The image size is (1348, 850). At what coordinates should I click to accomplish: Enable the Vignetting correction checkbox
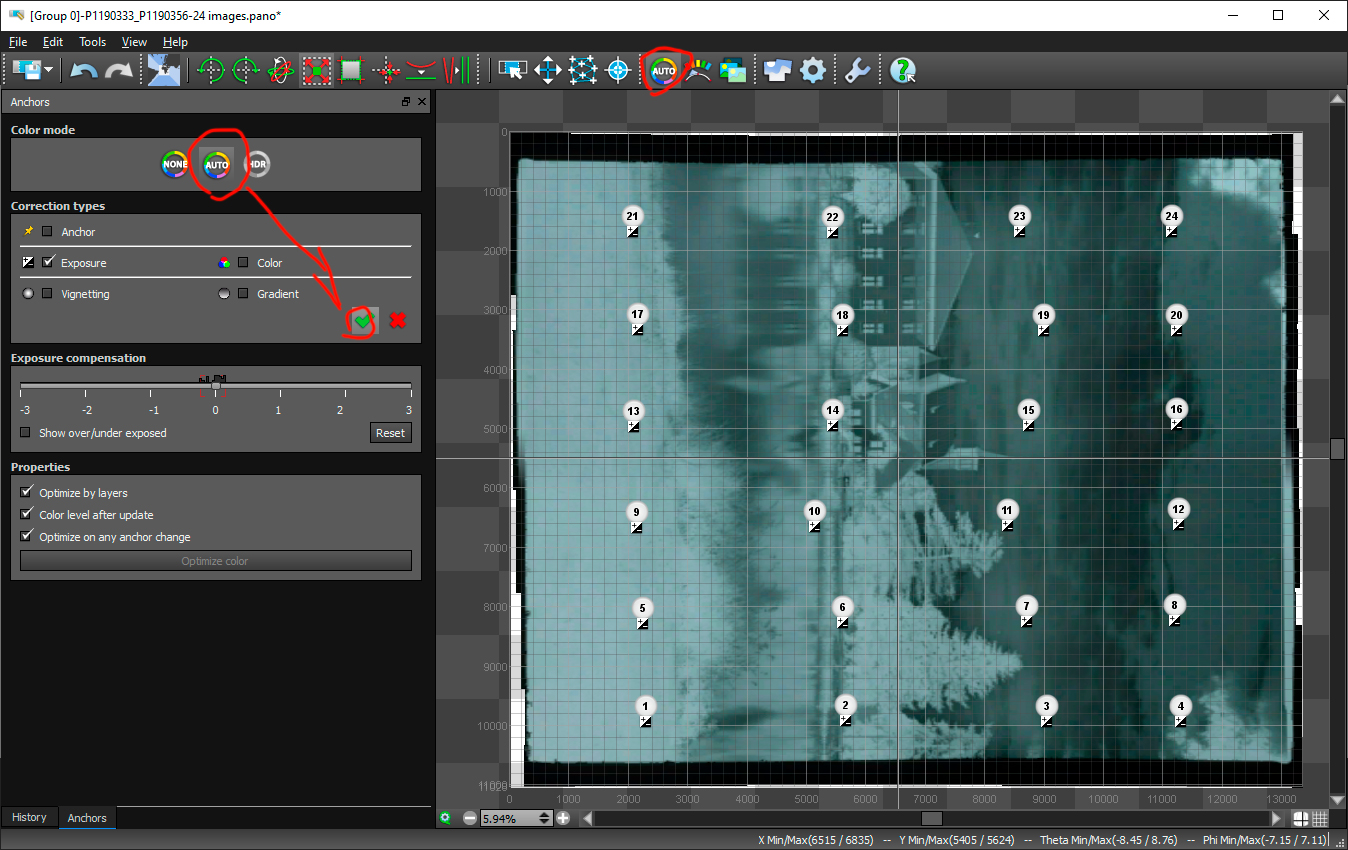click(x=47, y=294)
